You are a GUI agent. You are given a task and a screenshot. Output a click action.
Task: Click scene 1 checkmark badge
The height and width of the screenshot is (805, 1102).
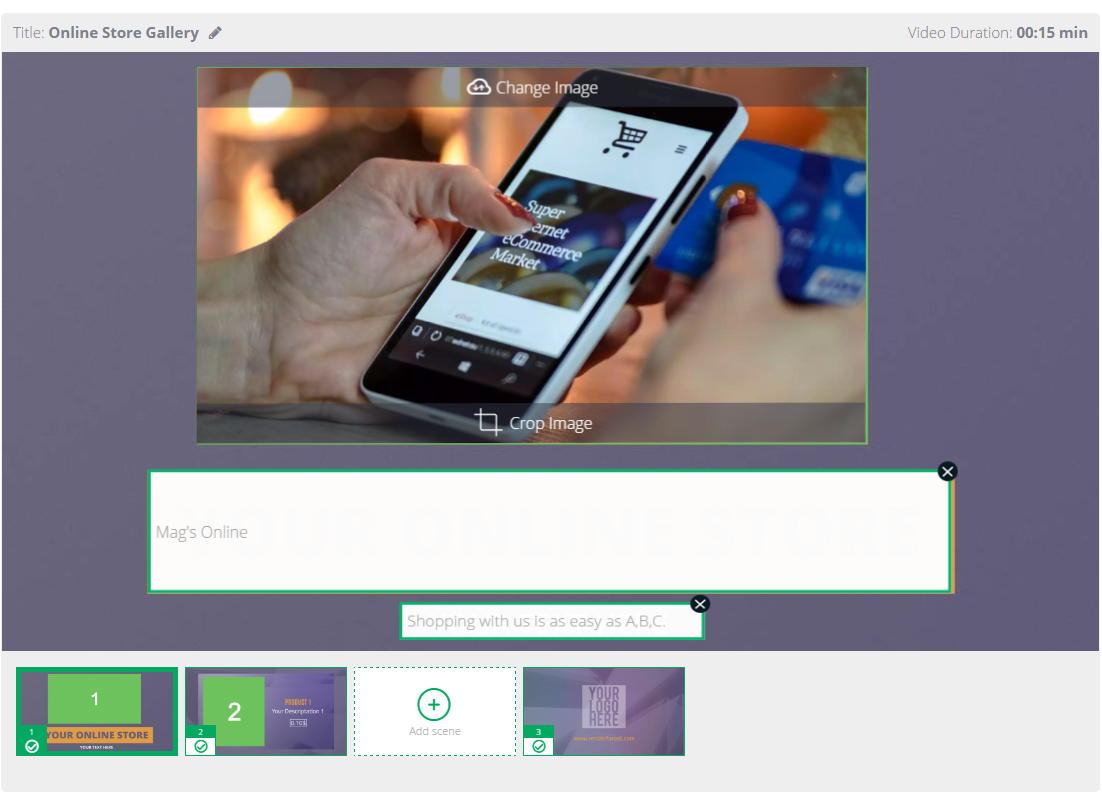pyautogui.click(x=32, y=747)
